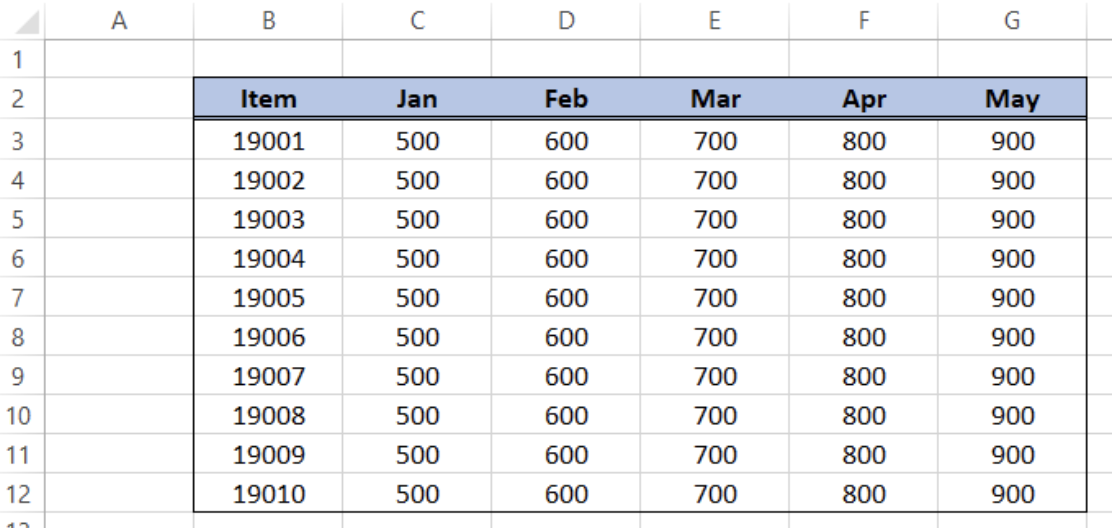This screenshot has height=528, width=1112.
Task: Click the May value in row 12
Action: tap(1012, 493)
